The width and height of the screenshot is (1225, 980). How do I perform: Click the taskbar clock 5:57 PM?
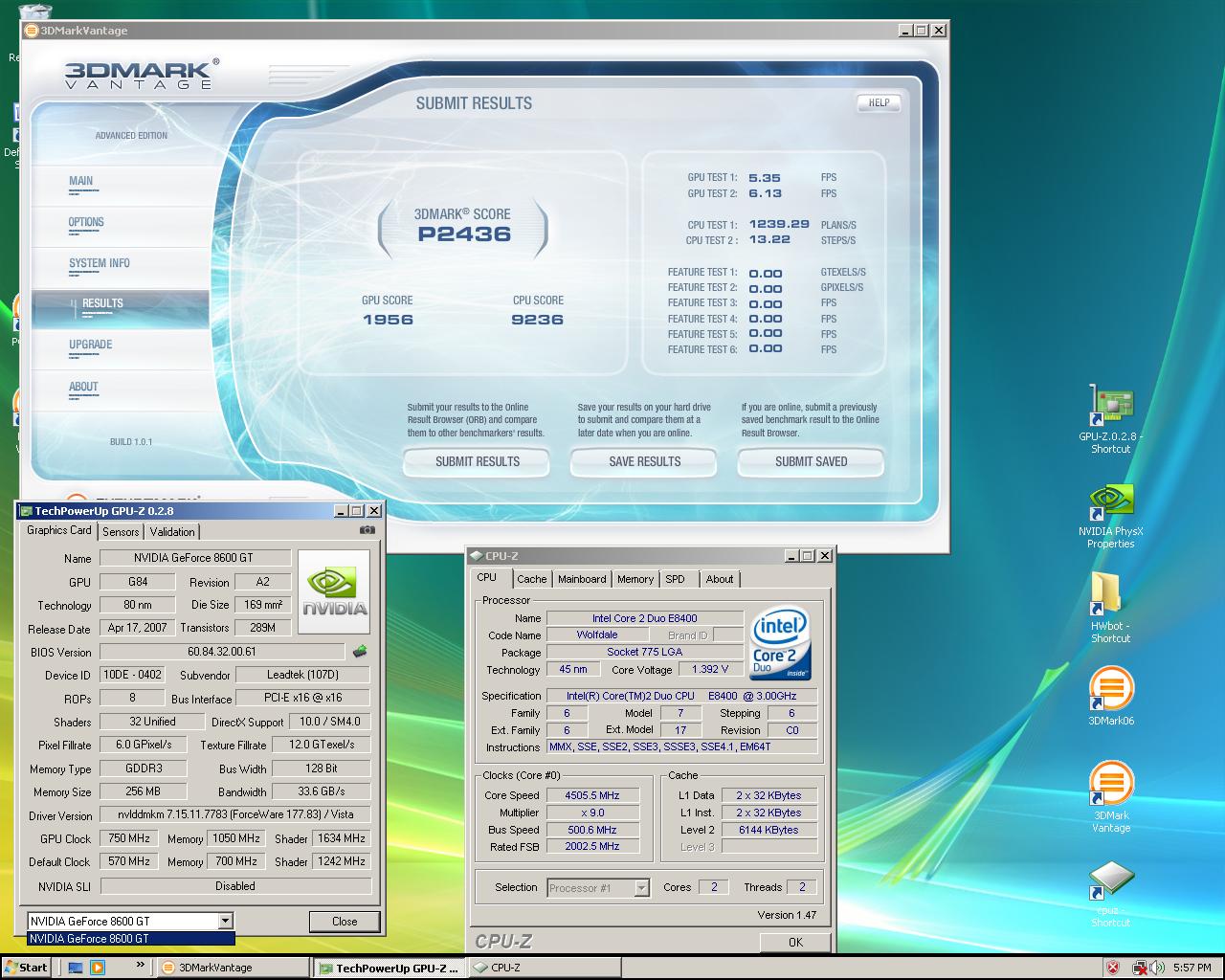pos(1192,968)
